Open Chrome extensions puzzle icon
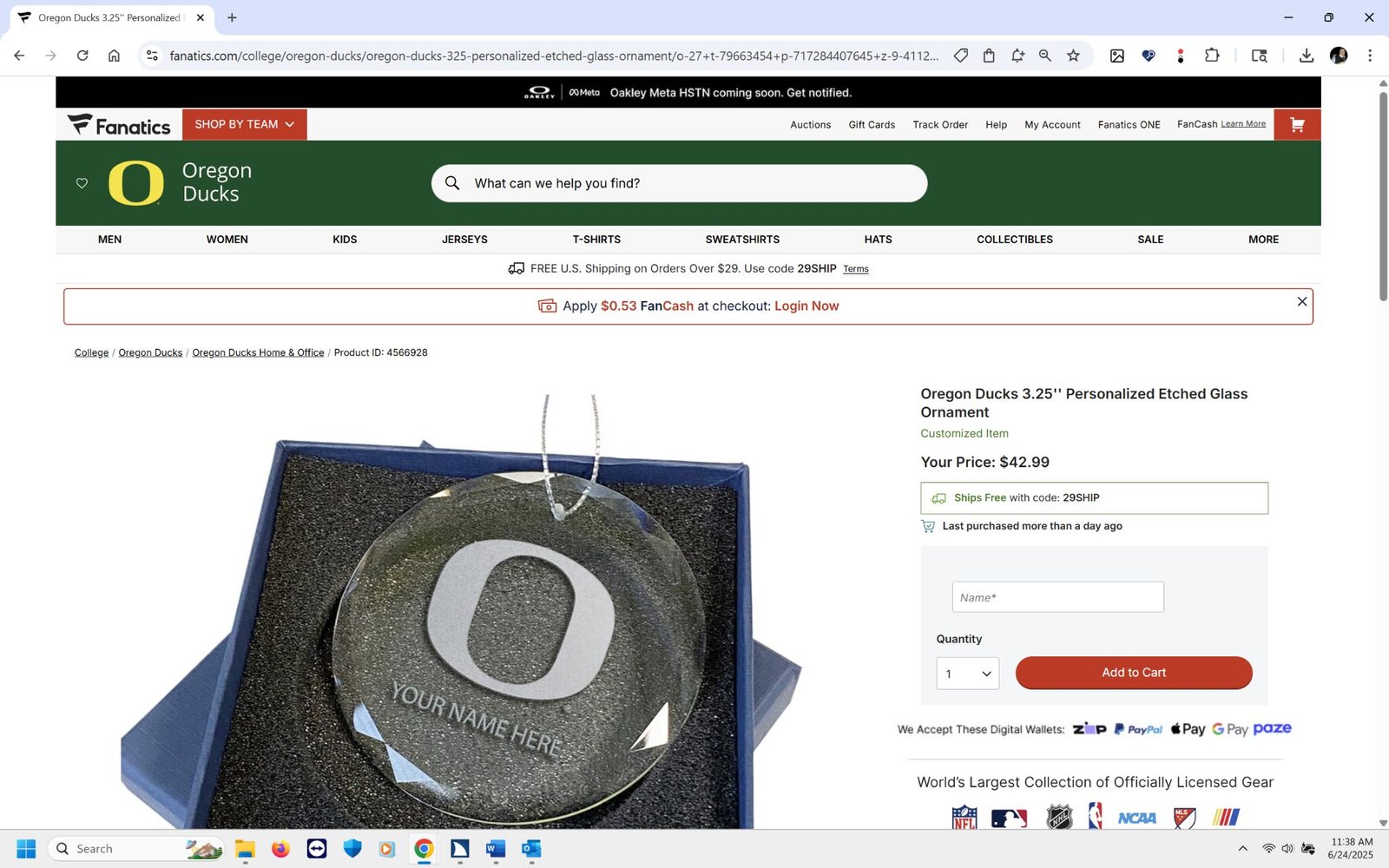Viewport: 1389px width, 868px height. click(x=1212, y=56)
